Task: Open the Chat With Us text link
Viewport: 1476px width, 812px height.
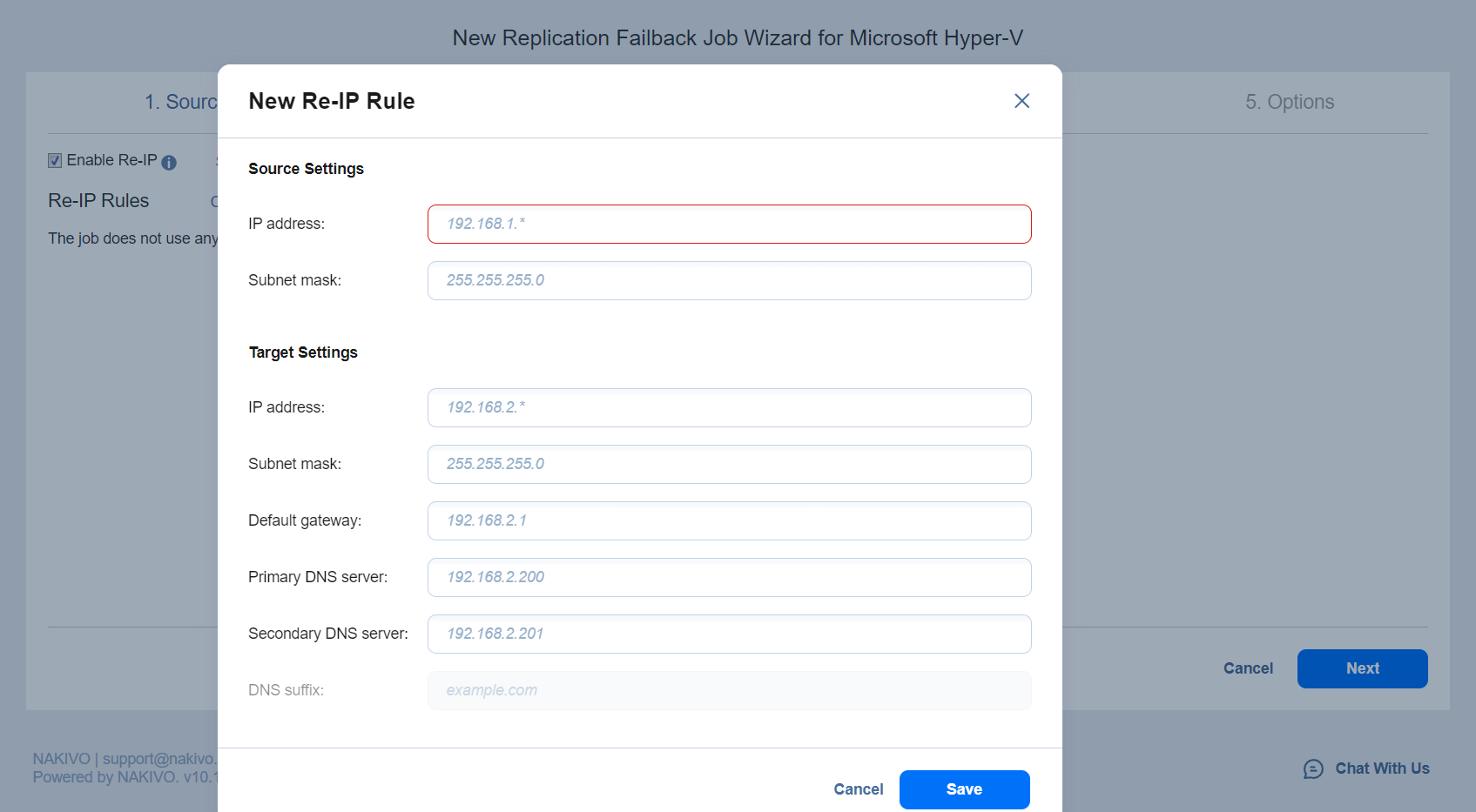Action: (1382, 768)
